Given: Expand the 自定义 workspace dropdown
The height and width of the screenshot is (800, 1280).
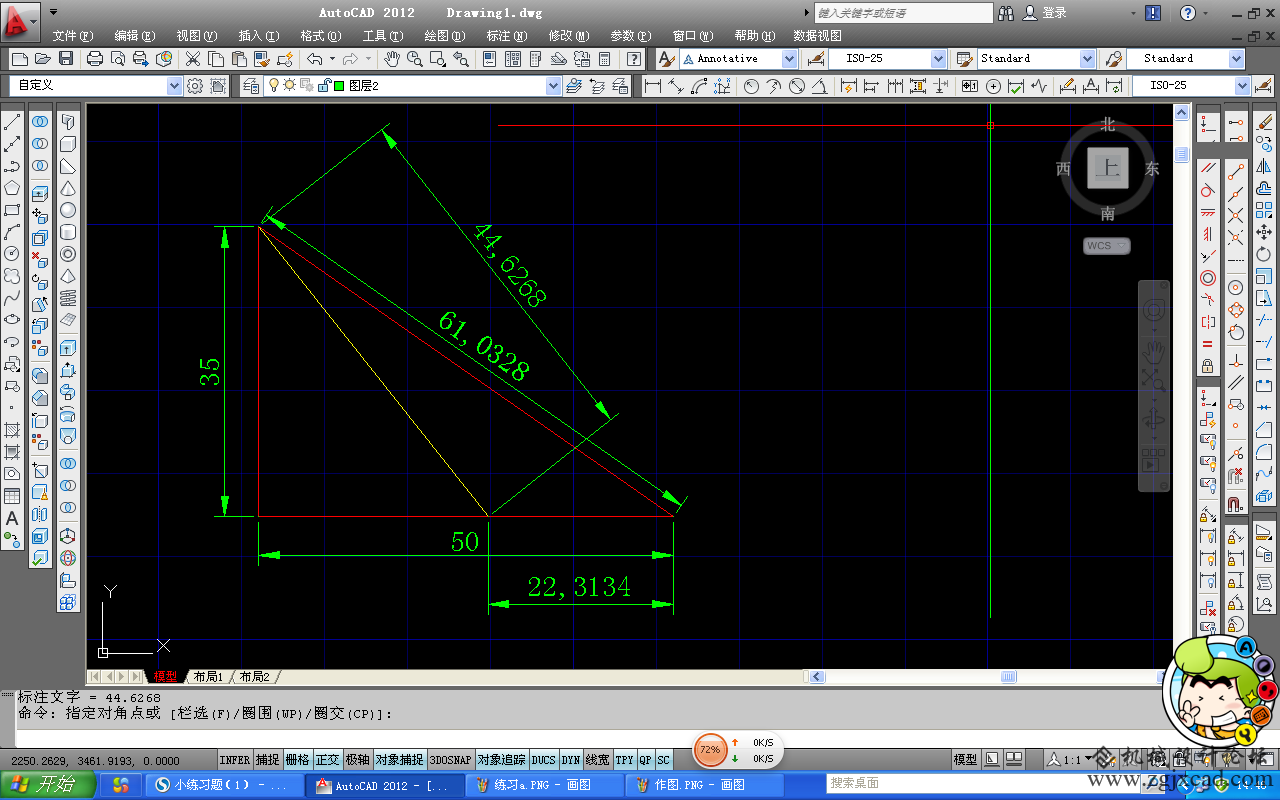Looking at the screenshot, I should pos(175,86).
